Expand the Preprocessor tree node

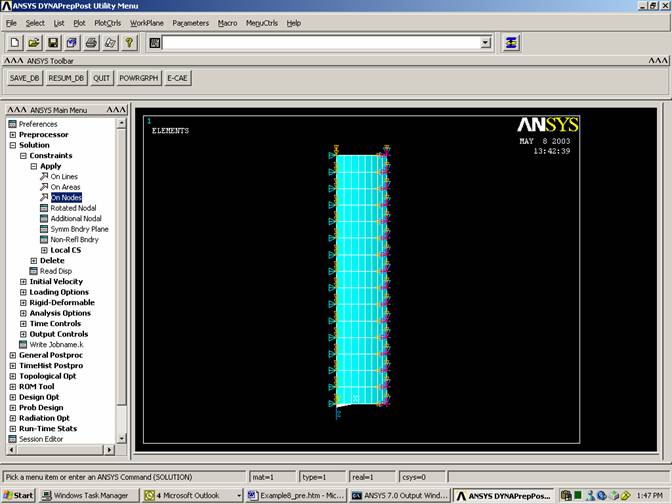pyautogui.click(x=13, y=135)
